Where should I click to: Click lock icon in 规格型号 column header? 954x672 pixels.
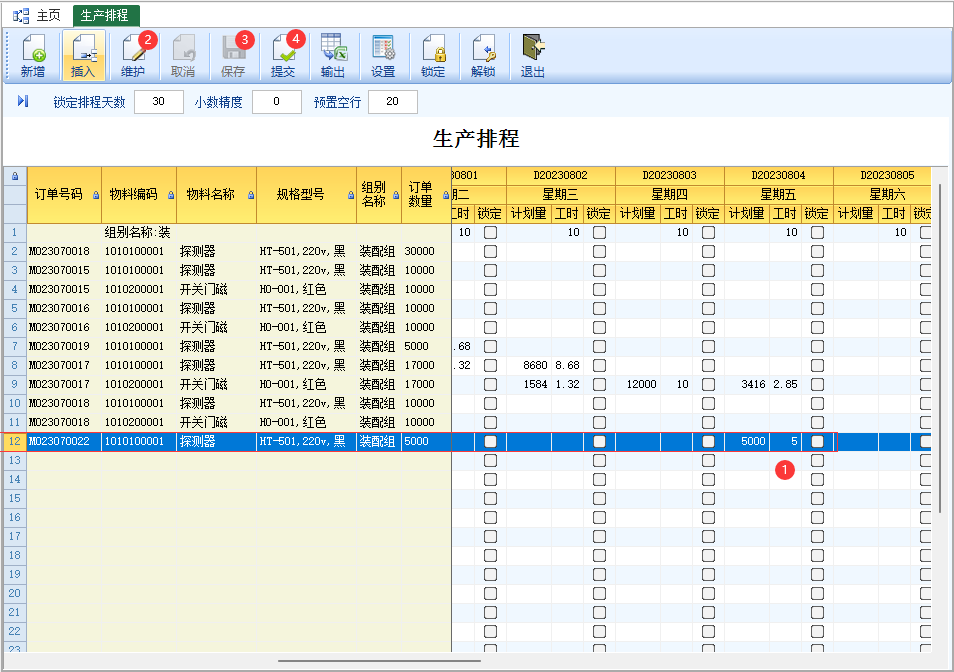pyautogui.click(x=350, y=195)
